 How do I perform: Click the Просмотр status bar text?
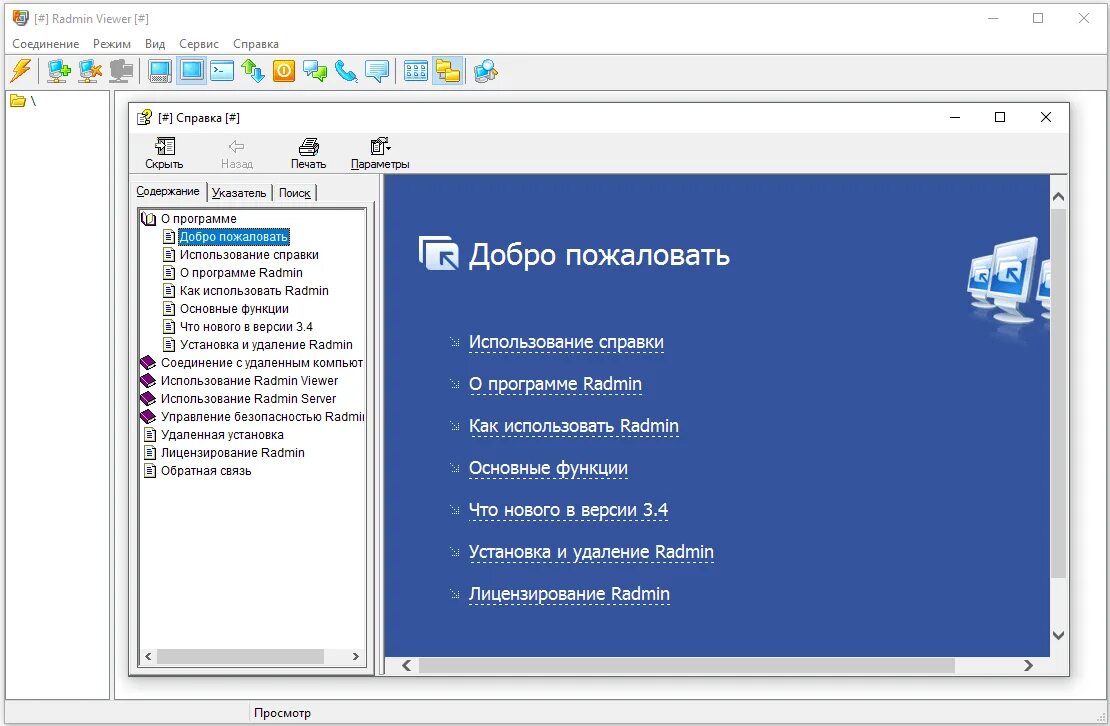coord(282,713)
